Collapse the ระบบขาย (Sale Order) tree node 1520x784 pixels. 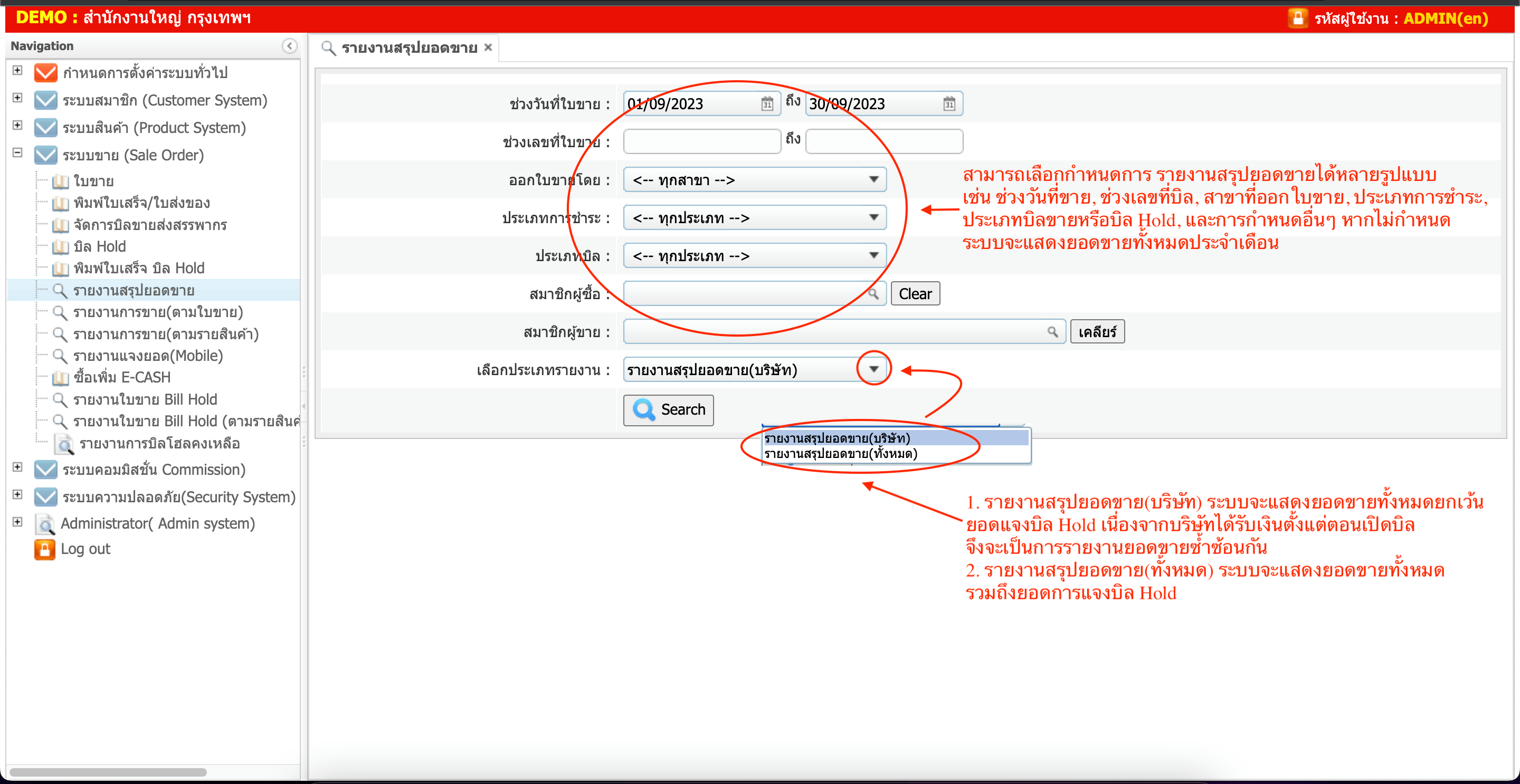pos(18,153)
